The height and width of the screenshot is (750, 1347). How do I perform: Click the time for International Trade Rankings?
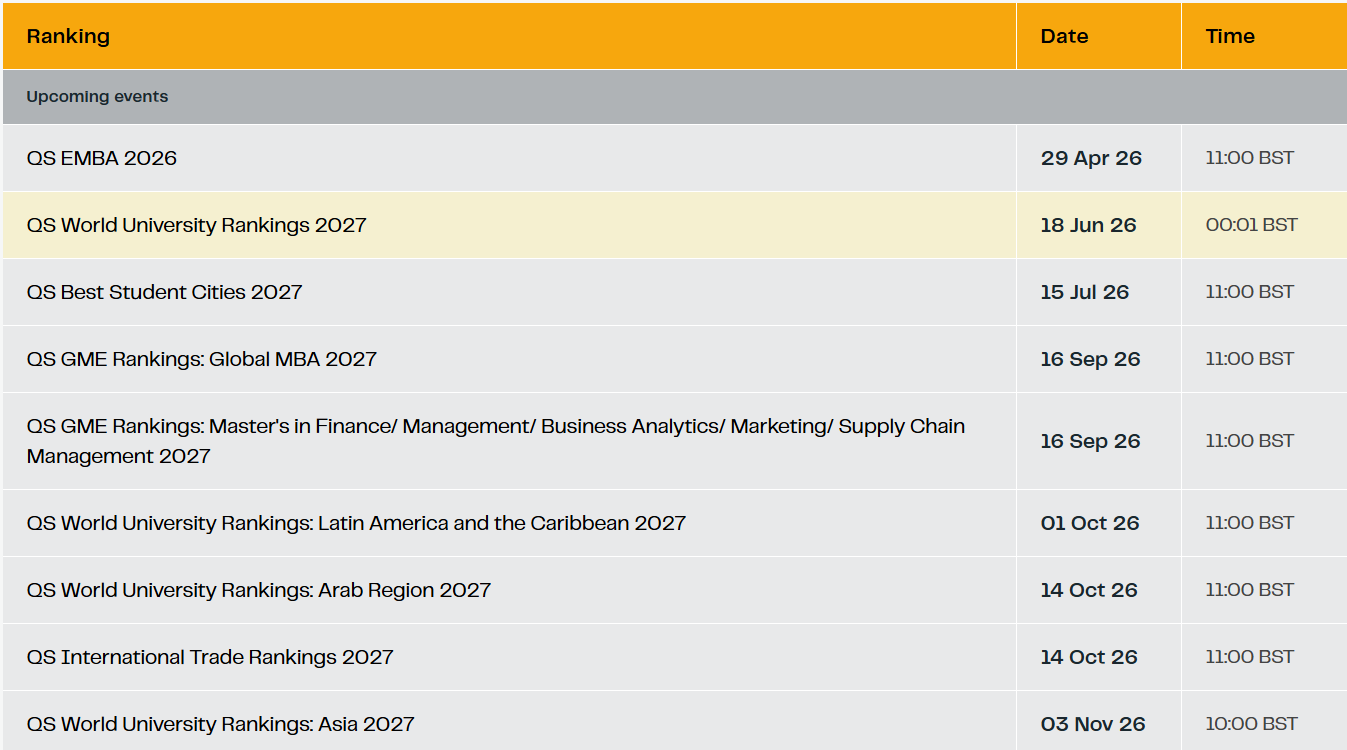tap(1250, 657)
